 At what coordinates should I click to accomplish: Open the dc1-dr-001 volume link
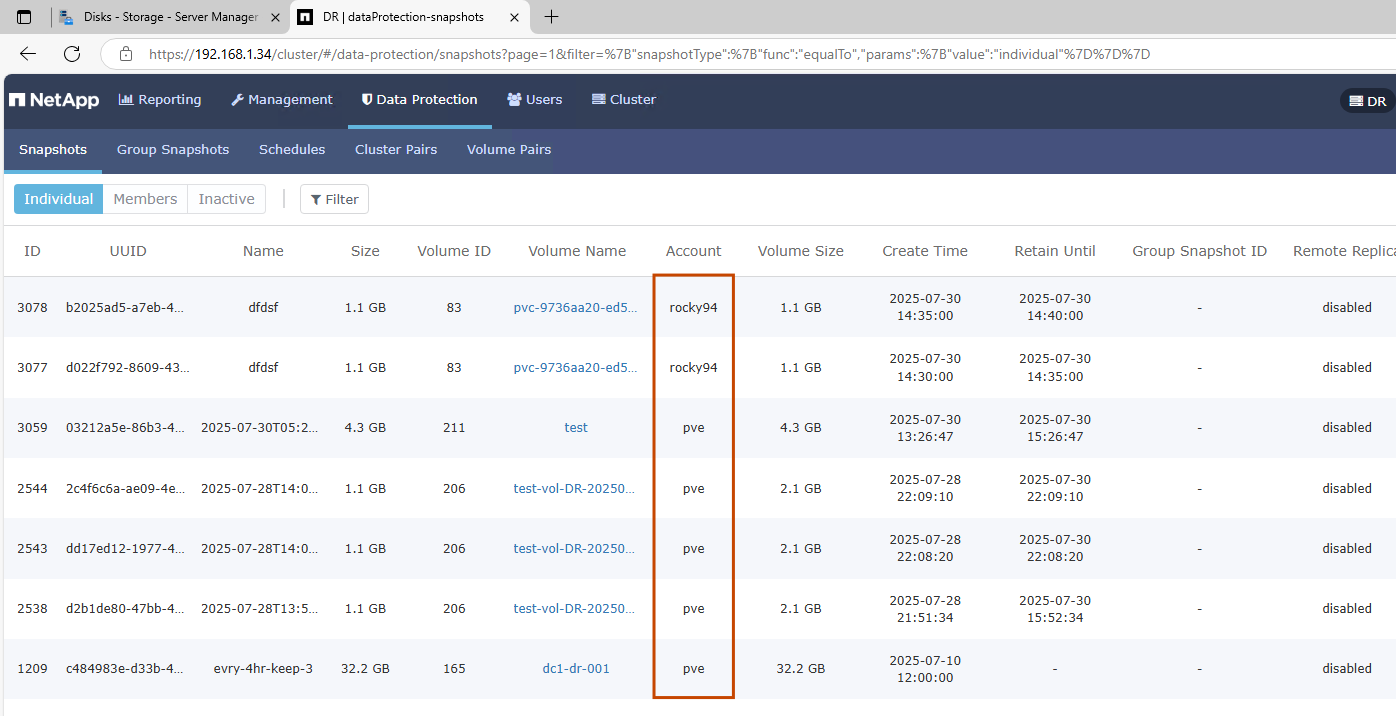click(576, 668)
